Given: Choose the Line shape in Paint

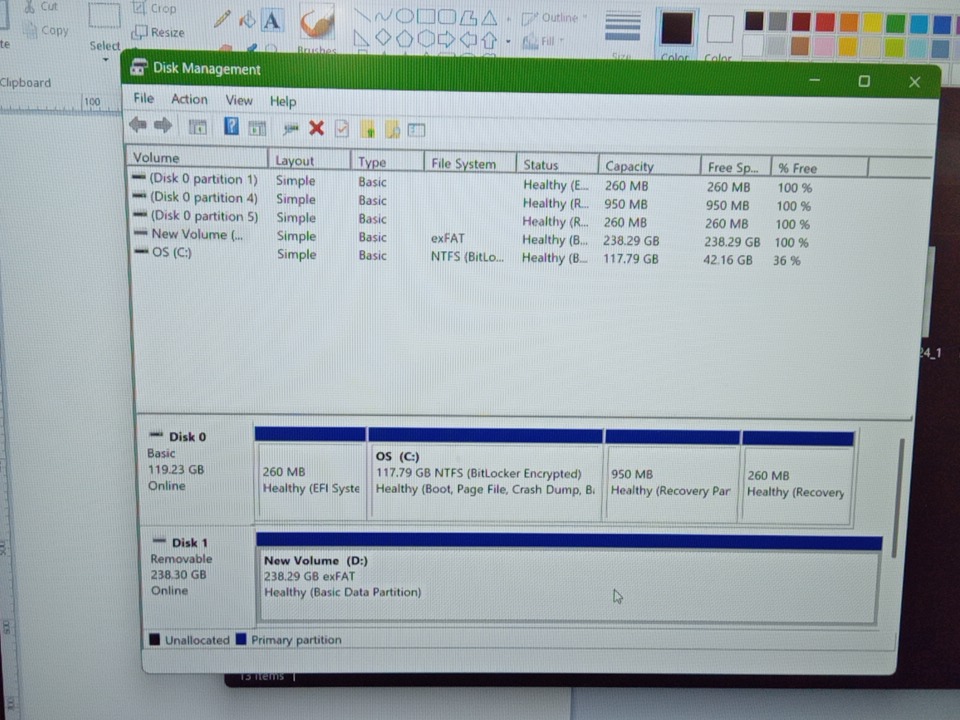Looking at the screenshot, I should pyautogui.click(x=362, y=17).
